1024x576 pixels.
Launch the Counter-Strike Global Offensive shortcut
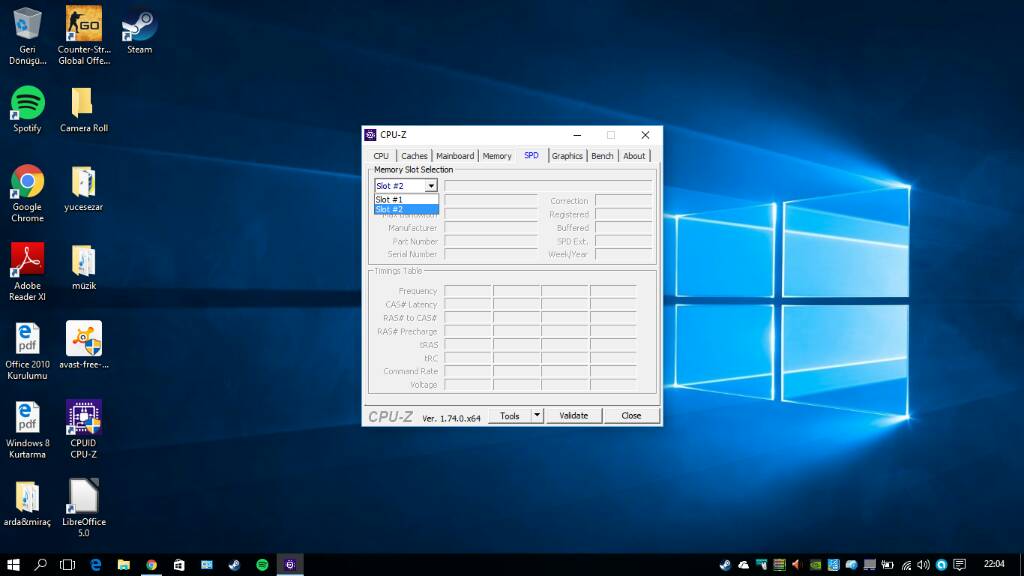pos(83,24)
